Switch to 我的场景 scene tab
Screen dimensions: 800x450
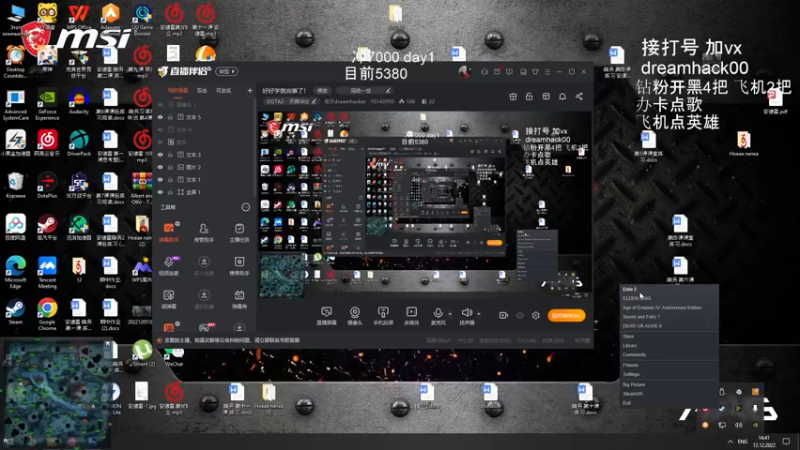pyautogui.click(x=178, y=91)
